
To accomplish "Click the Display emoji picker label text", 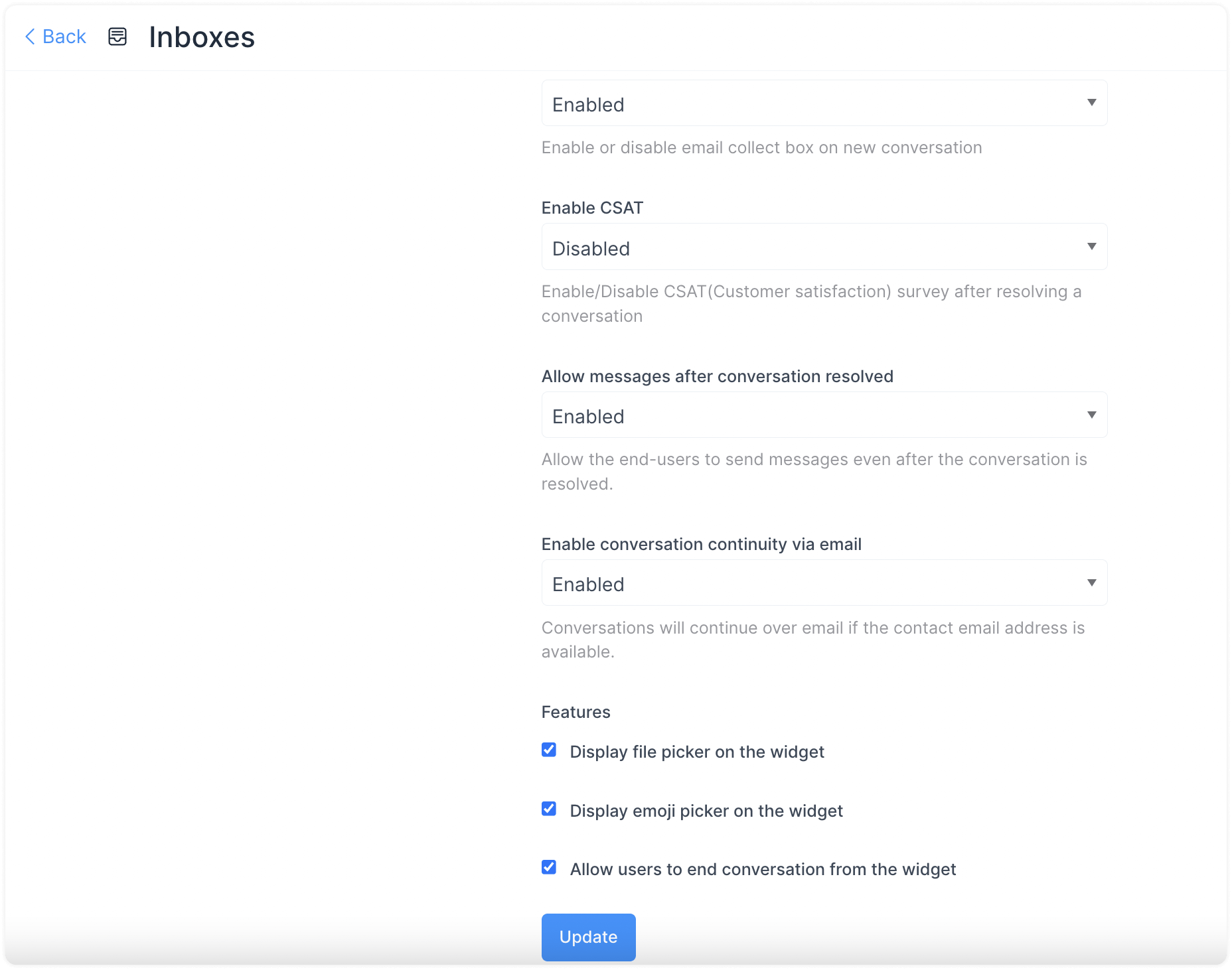I will pyautogui.click(x=706, y=810).
